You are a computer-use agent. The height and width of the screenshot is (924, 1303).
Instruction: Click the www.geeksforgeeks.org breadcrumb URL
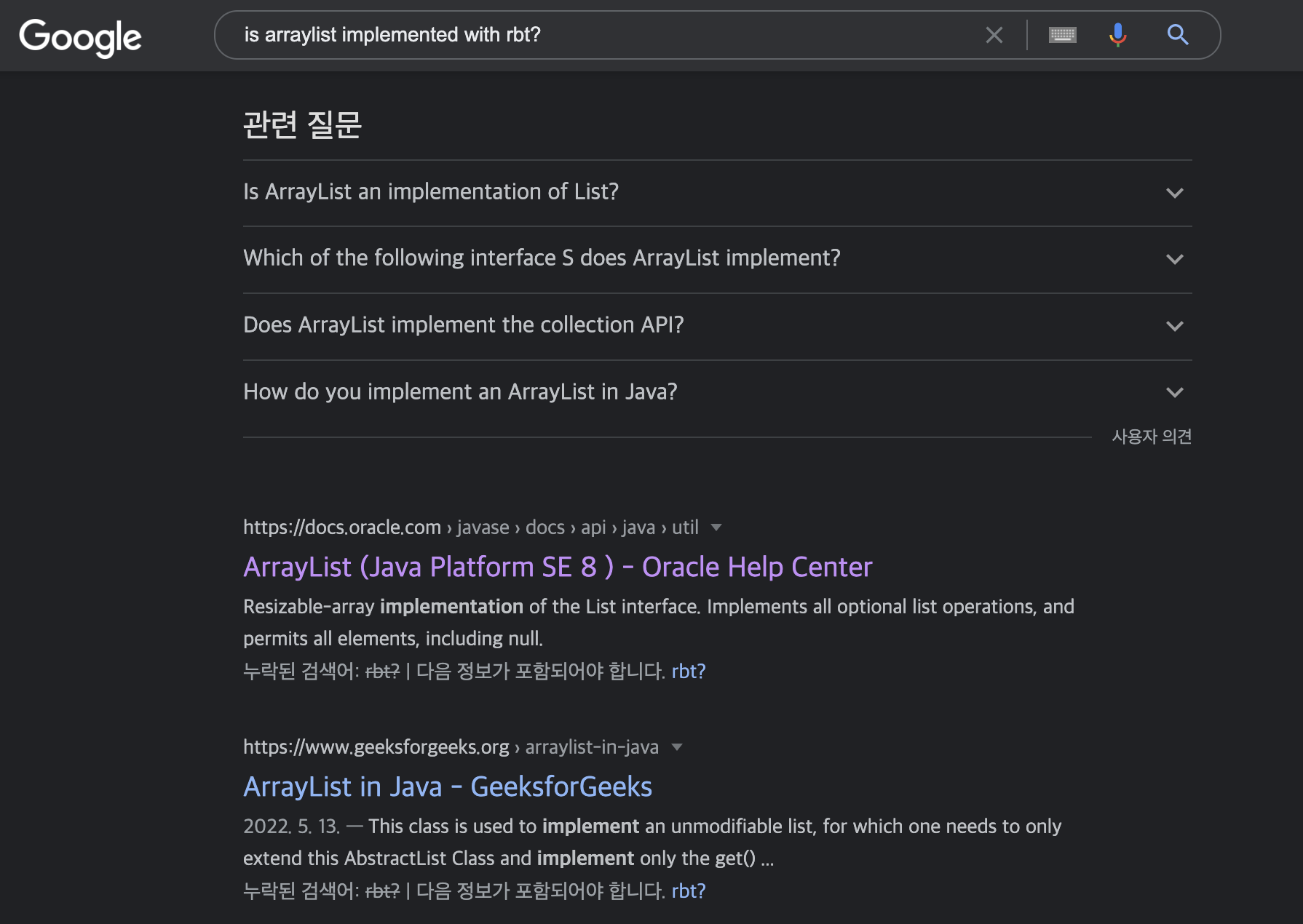click(x=451, y=746)
